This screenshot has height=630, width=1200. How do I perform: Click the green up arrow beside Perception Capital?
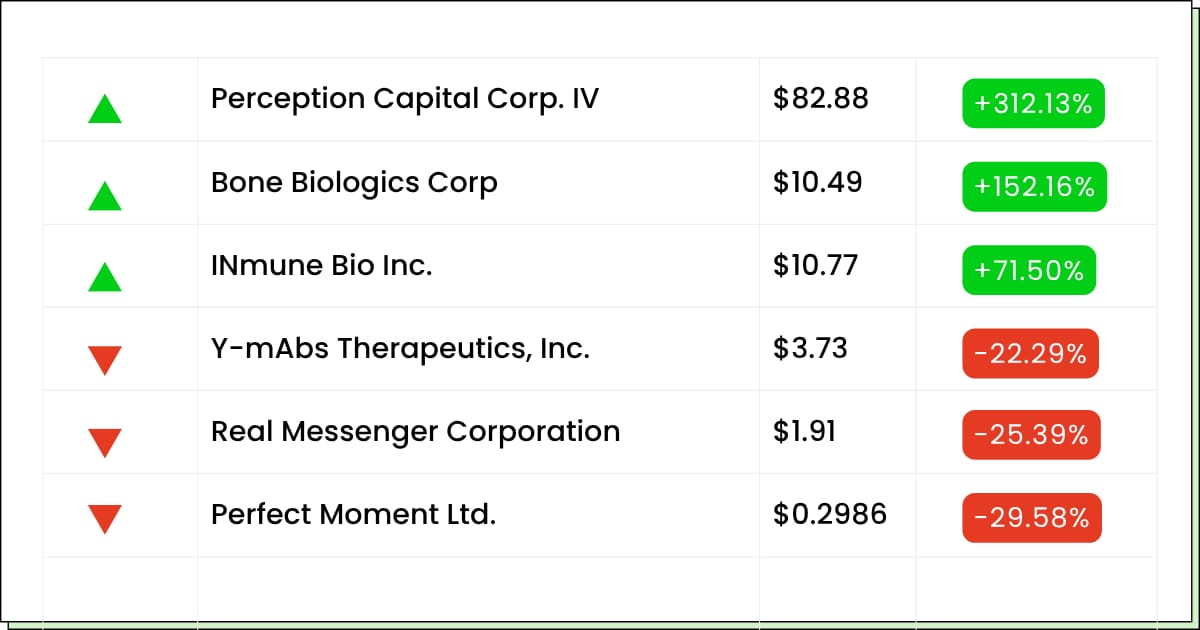(105, 108)
